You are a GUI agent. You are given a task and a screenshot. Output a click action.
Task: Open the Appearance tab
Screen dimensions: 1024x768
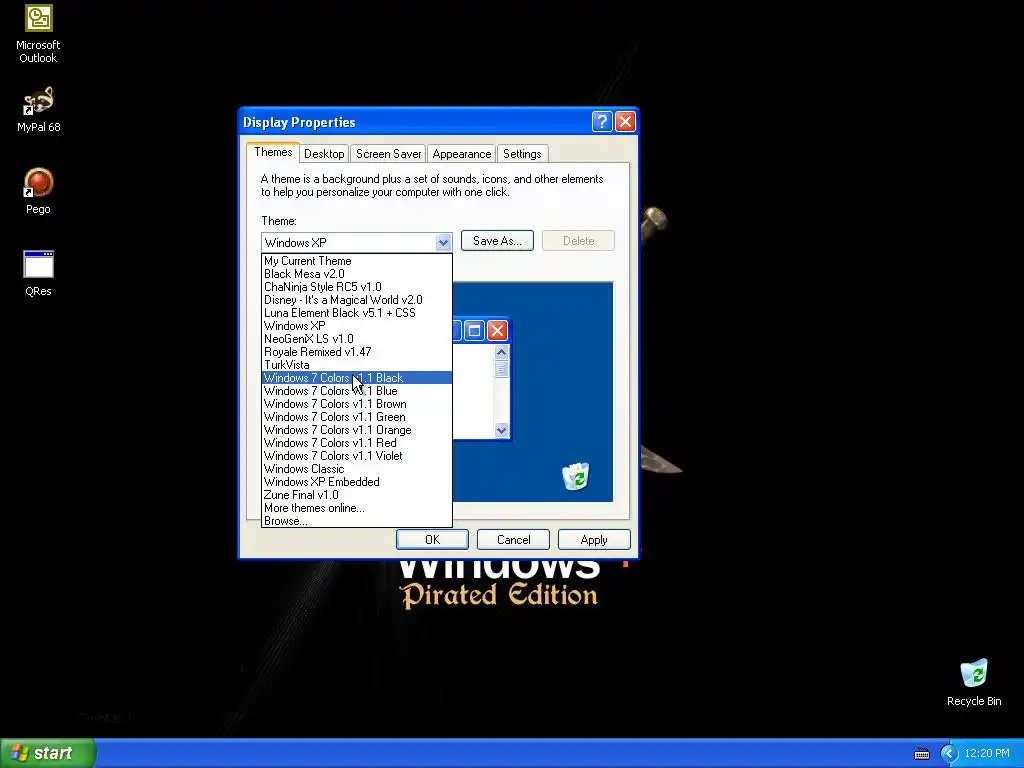[x=461, y=154]
